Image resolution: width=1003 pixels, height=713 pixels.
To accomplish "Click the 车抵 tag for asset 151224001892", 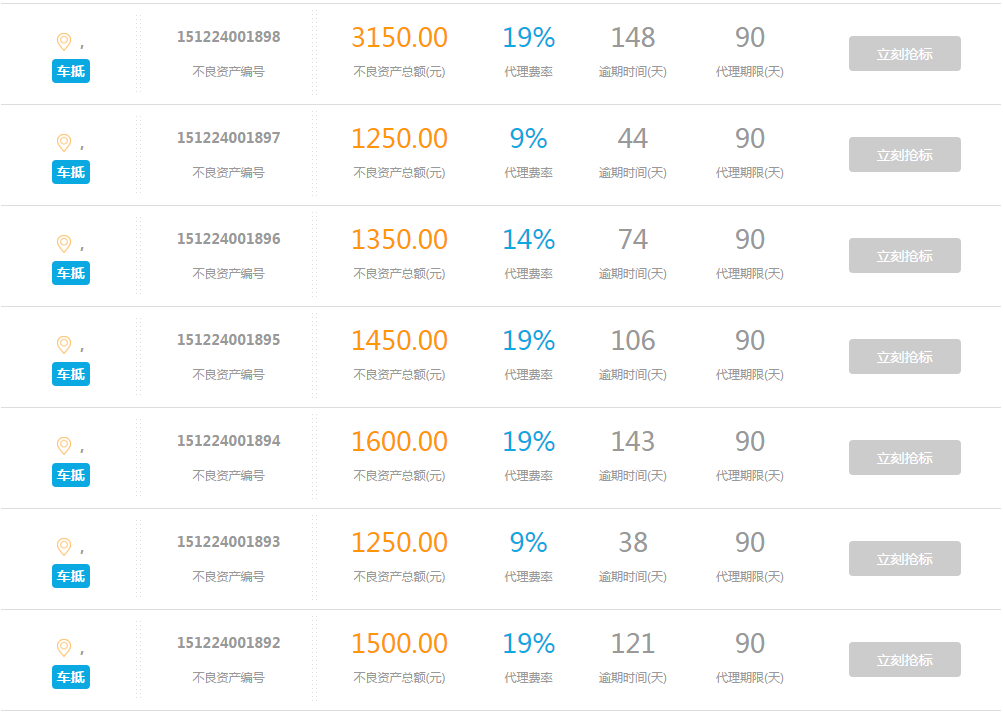I will pos(71,677).
